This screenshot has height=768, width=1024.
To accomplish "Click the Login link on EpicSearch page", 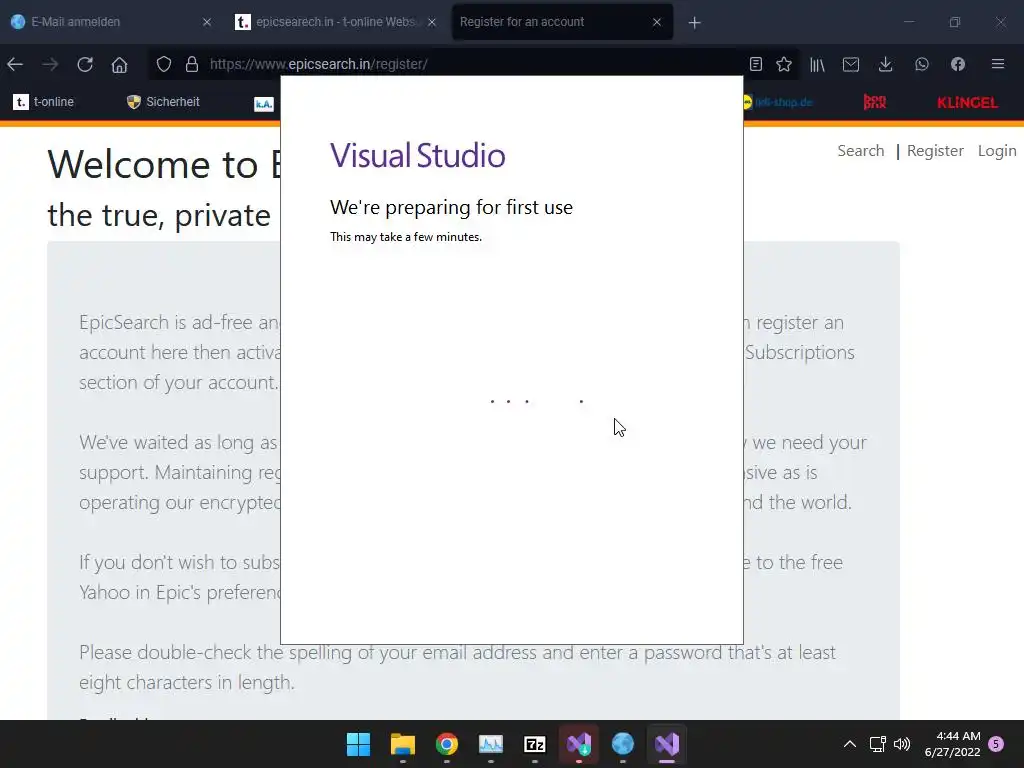I will (x=997, y=151).
